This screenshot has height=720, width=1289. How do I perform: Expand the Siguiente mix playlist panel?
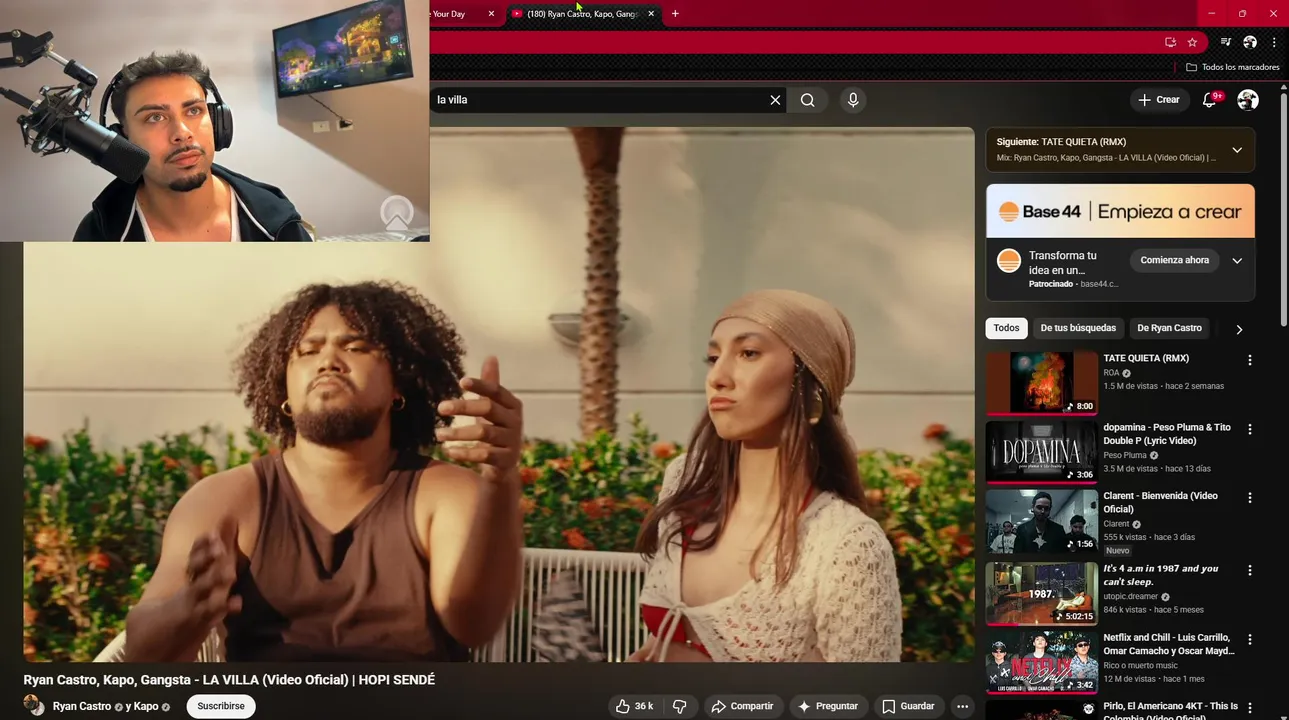[x=1237, y=150]
